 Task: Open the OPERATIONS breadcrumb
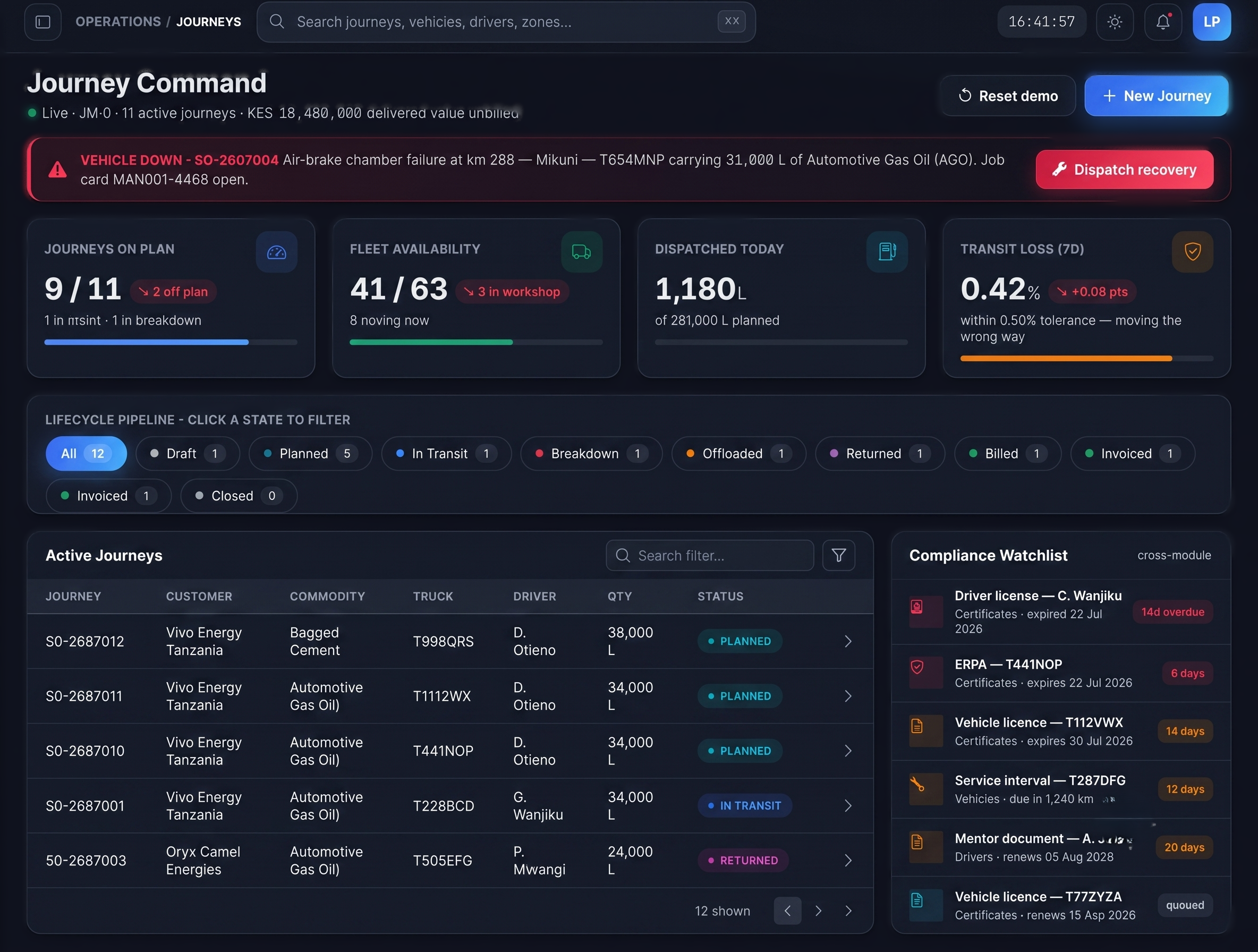[118, 22]
